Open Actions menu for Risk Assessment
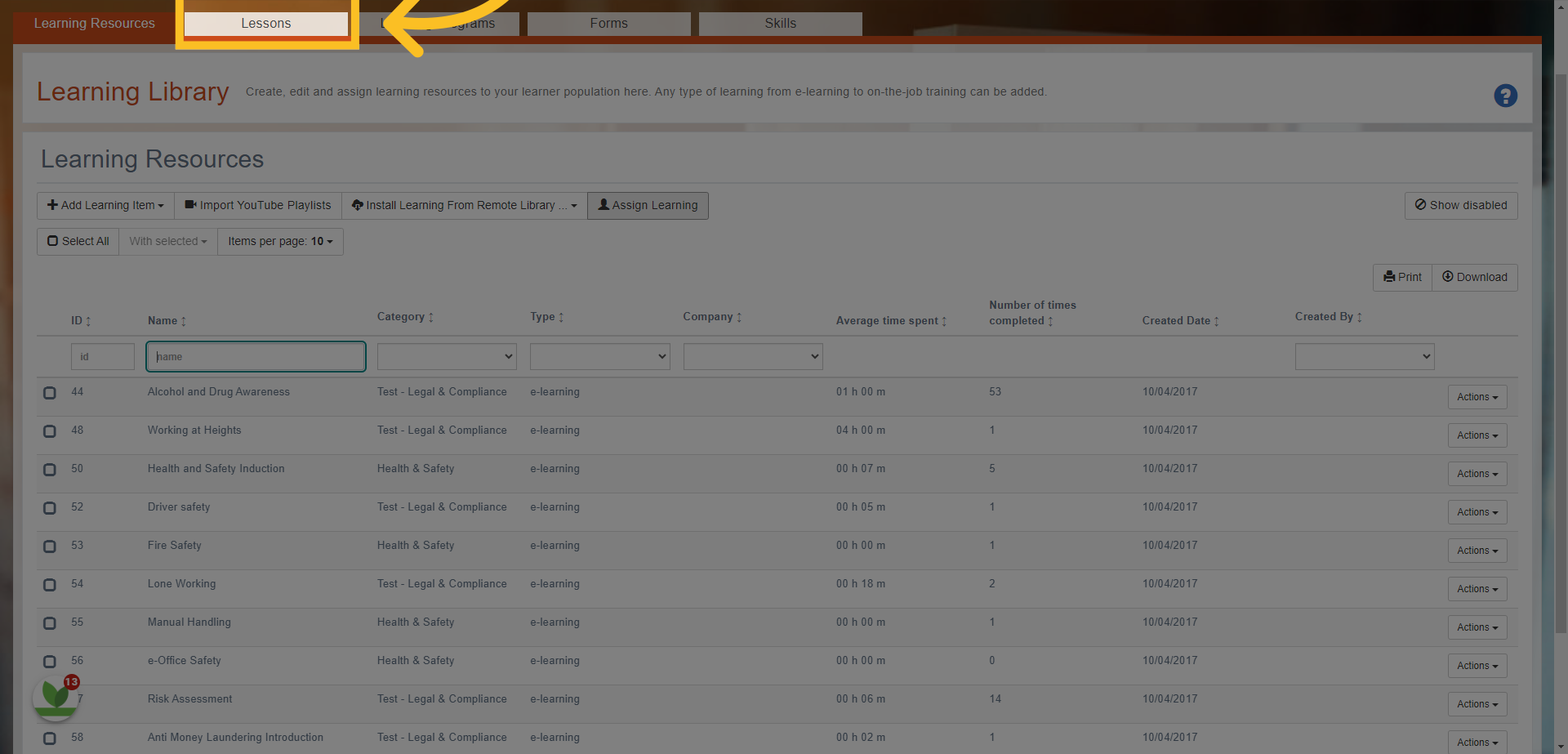 point(1477,704)
